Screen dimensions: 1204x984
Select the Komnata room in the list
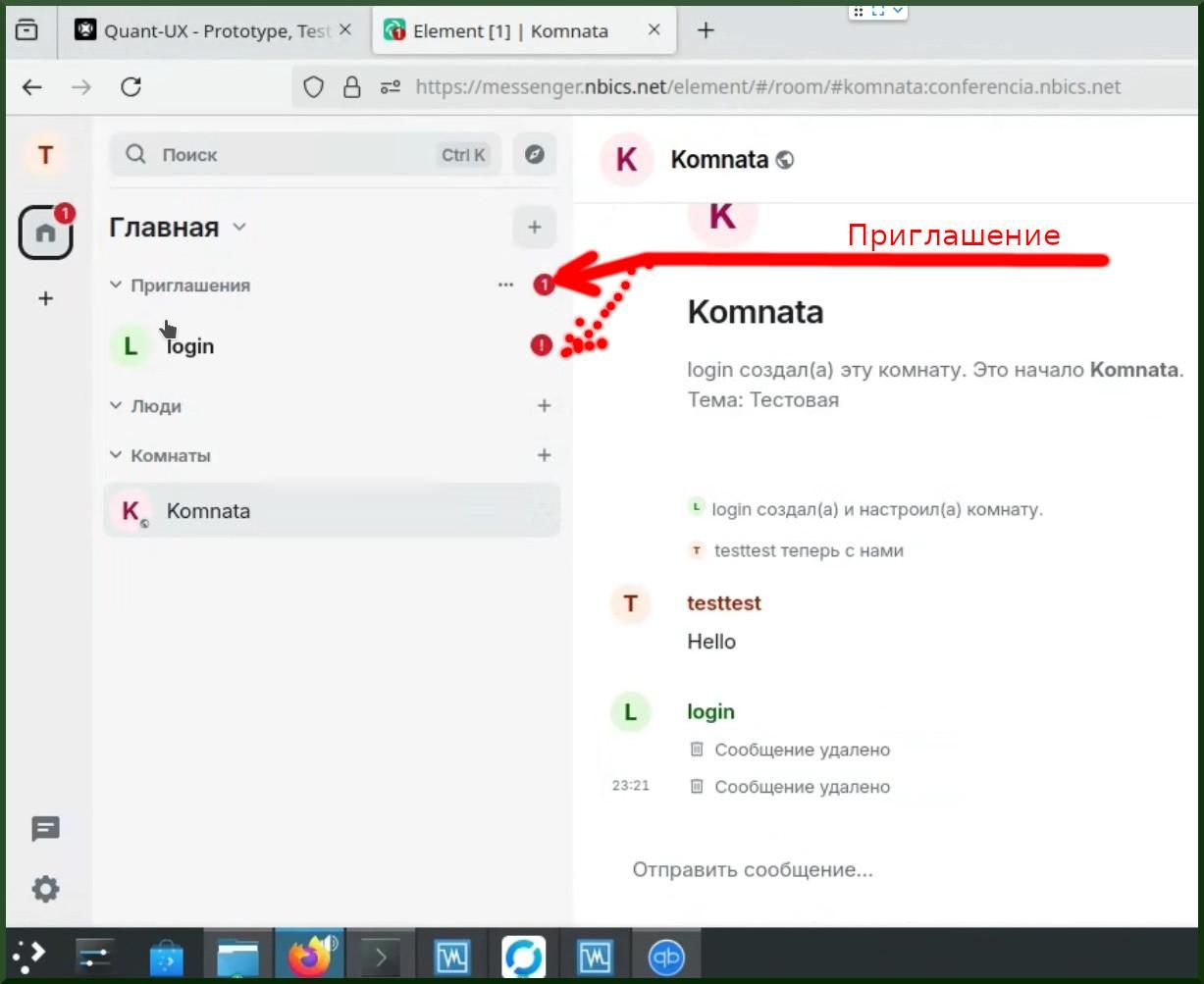coord(208,511)
